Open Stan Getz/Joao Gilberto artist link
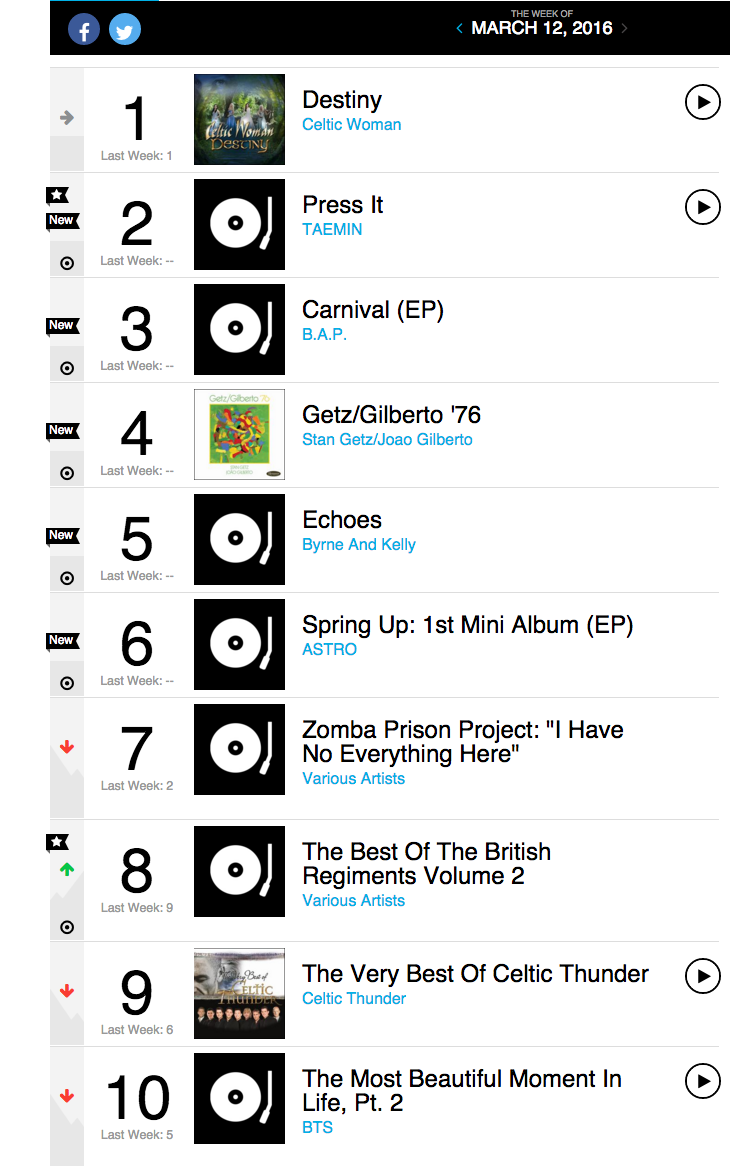This screenshot has height=1166, width=730. [387, 439]
